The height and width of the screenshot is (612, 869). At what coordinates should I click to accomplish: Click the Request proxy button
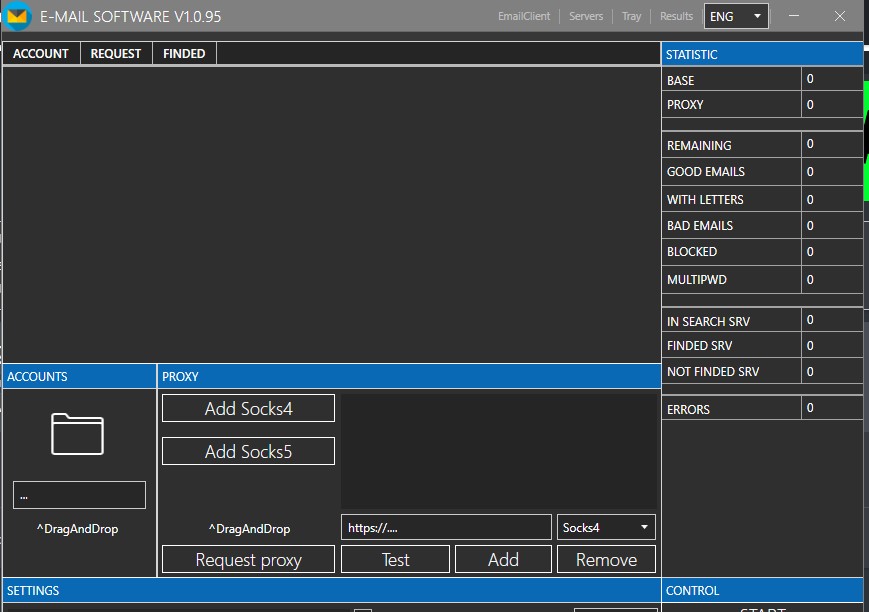click(248, 560)
